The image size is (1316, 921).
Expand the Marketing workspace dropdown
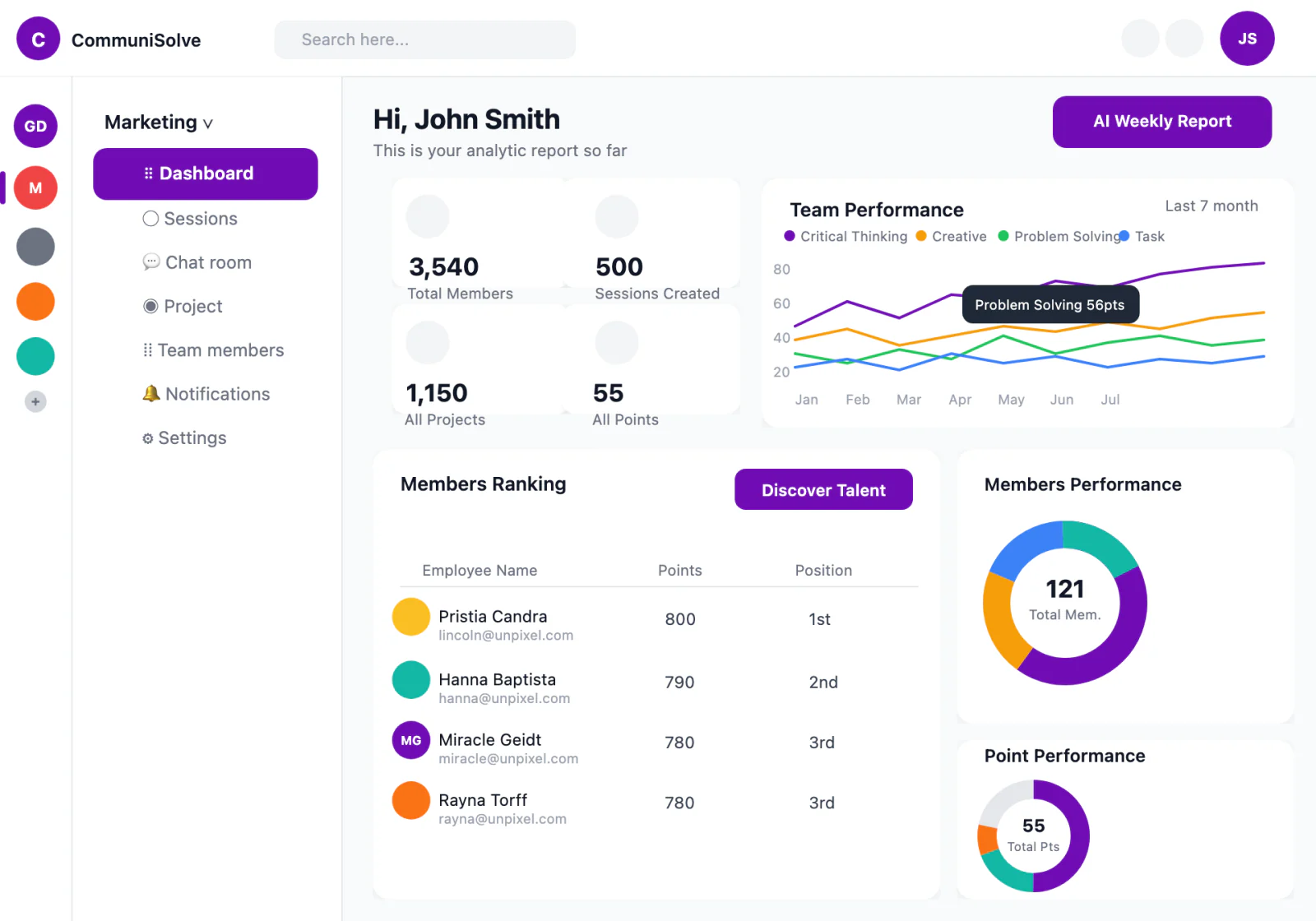pos(159,123)
